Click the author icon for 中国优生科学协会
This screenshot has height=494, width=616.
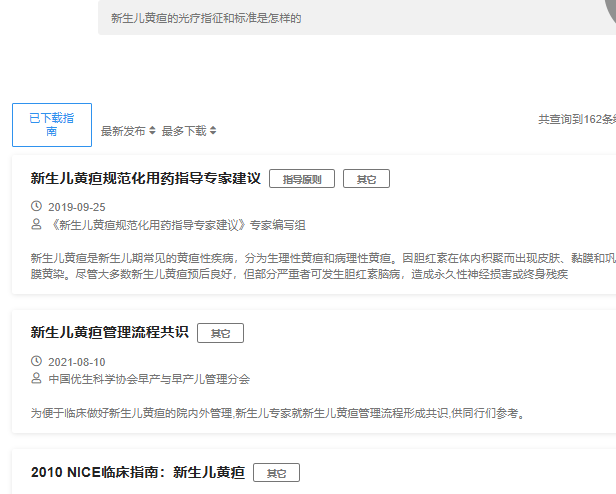pyautogui.click(x=37, y=379)
